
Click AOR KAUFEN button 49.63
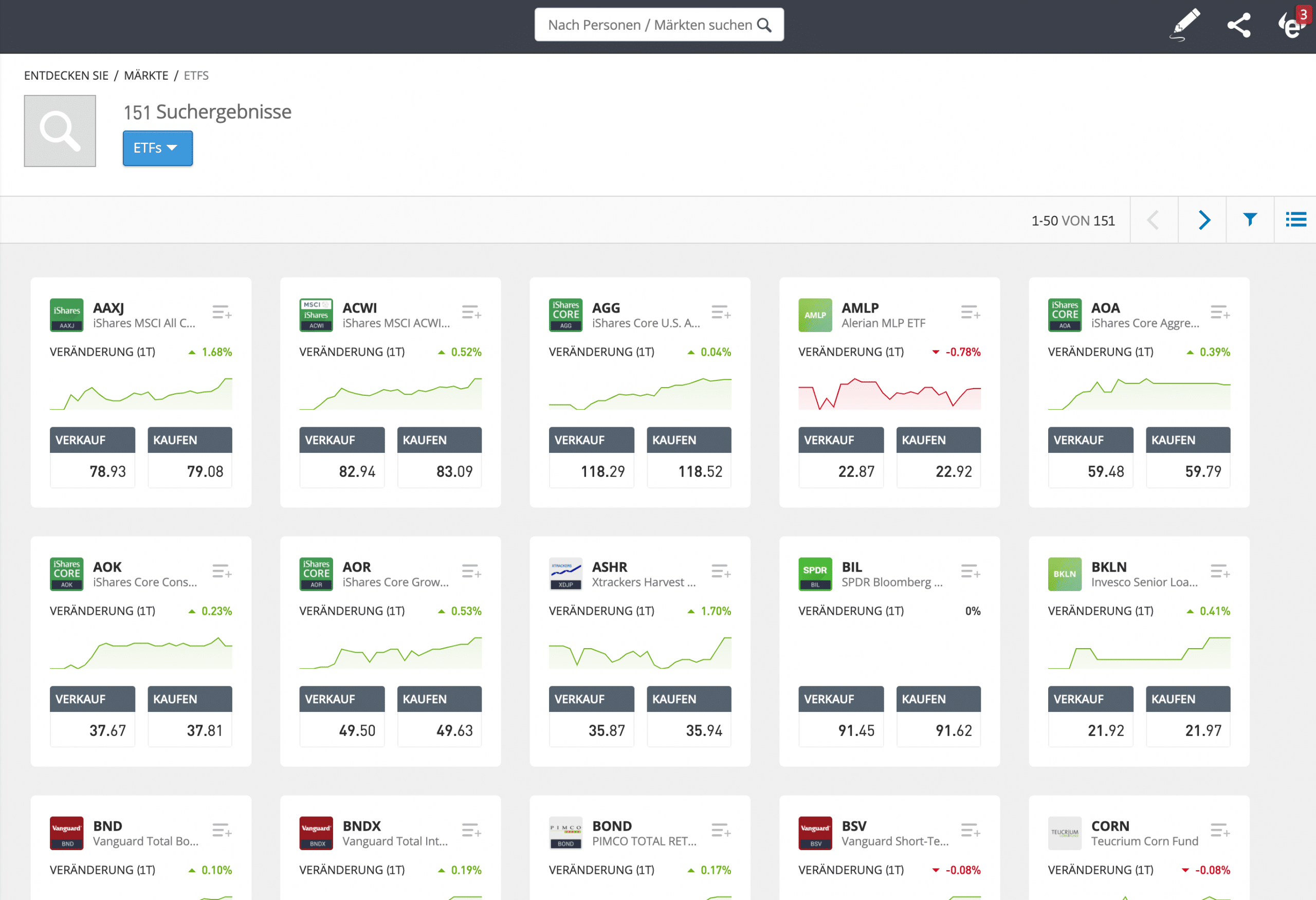pyautogui.click(x=440, y=717)
